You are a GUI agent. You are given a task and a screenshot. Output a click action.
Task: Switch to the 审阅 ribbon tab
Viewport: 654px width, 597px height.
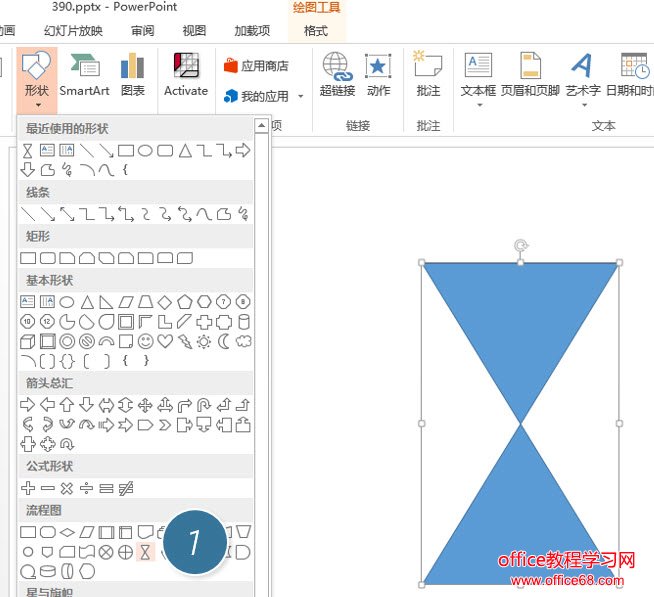(142, 31)
